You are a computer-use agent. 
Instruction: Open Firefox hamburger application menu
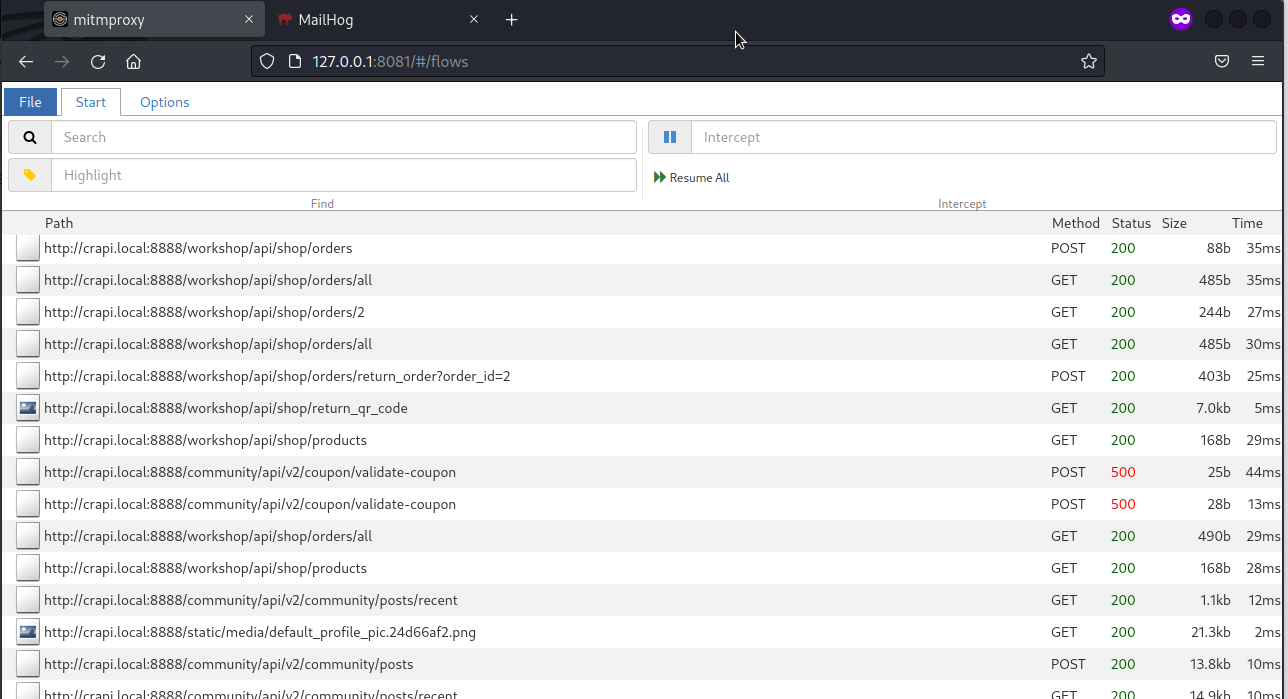coord(1258,62)
